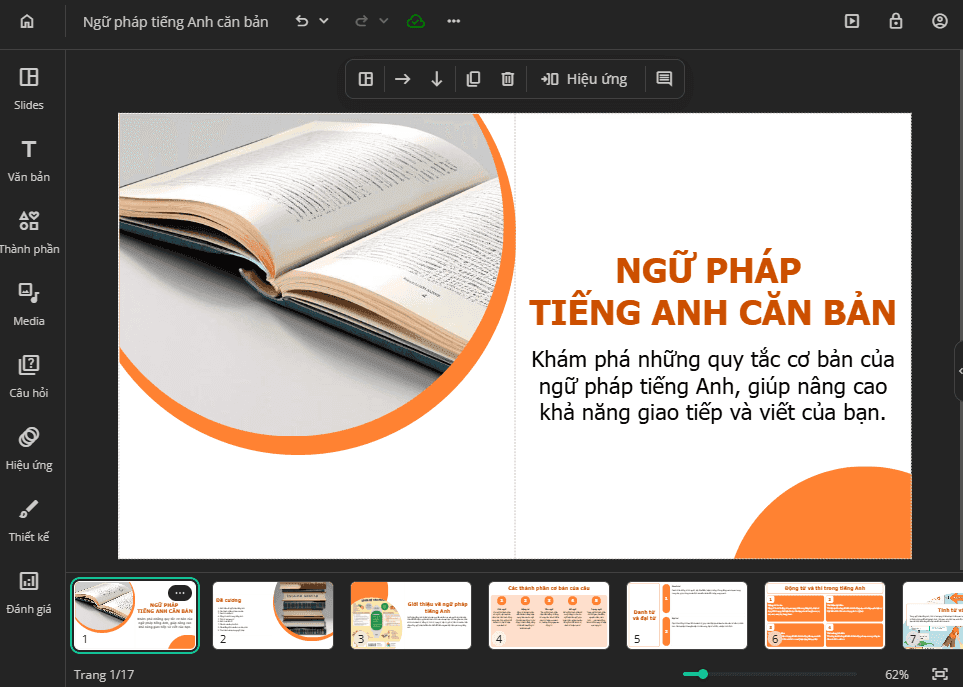The width and height of the screenshot is (963, 687).
Task: Delete the slide with trash icon
Action: click(x=507, y=79)
